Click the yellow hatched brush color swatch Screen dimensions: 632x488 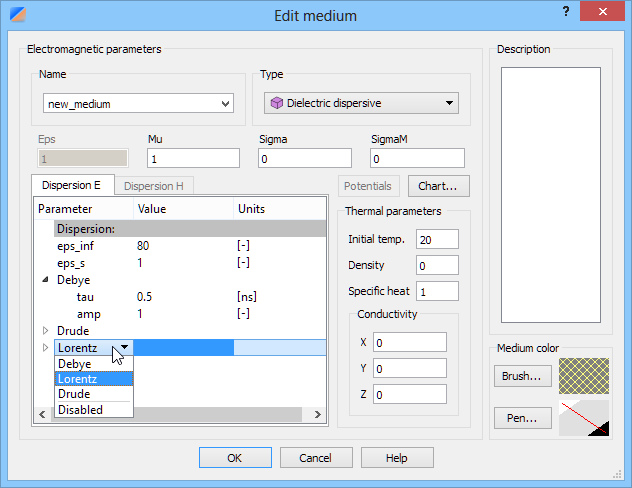tap(584, 376)
